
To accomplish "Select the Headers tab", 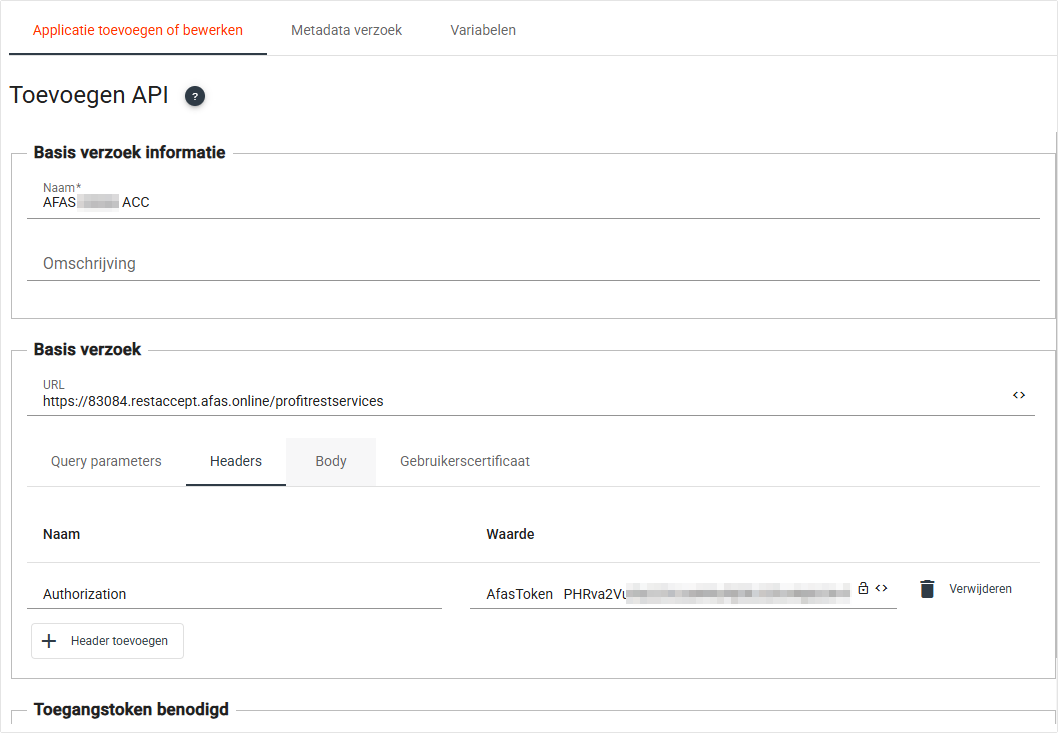I will point(236,461).
